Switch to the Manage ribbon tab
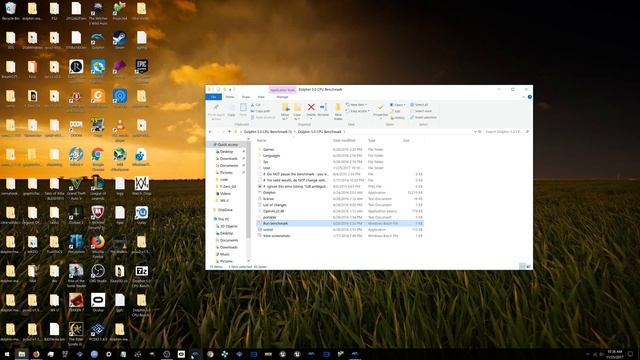Image resolution: width=640 pixels, height=360 pixels. pos(282,97)
